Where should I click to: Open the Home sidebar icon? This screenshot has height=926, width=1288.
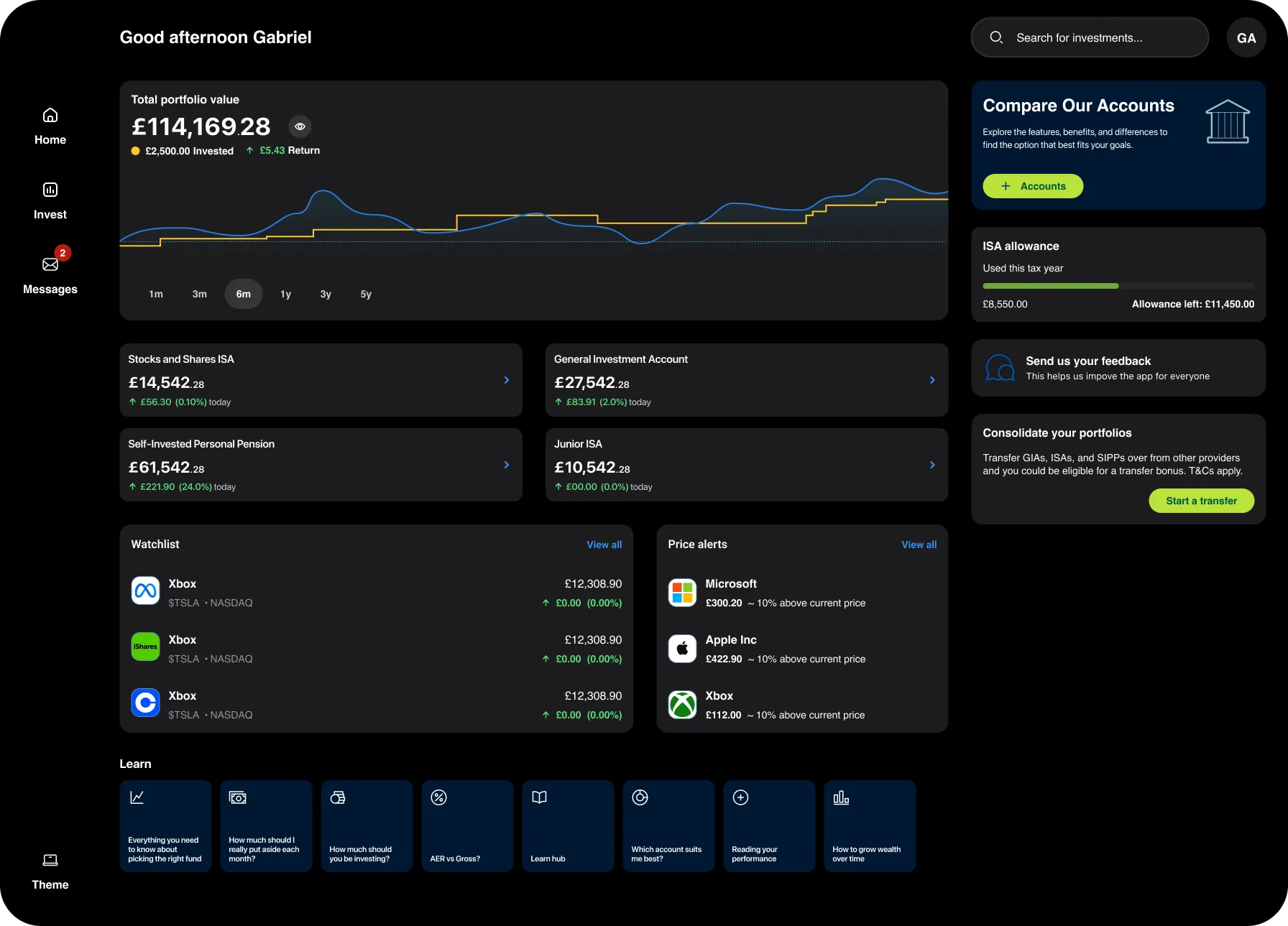coord(50,115)
